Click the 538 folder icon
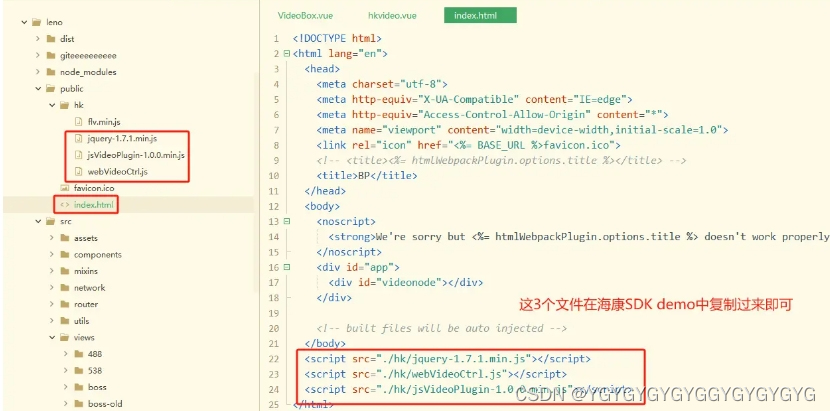This screenshot has width=830, height=411. coord(79,370)
